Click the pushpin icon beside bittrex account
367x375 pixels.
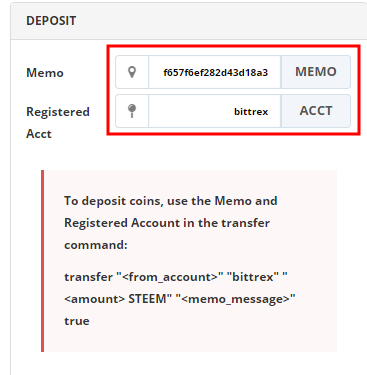[x=132, y=111]
